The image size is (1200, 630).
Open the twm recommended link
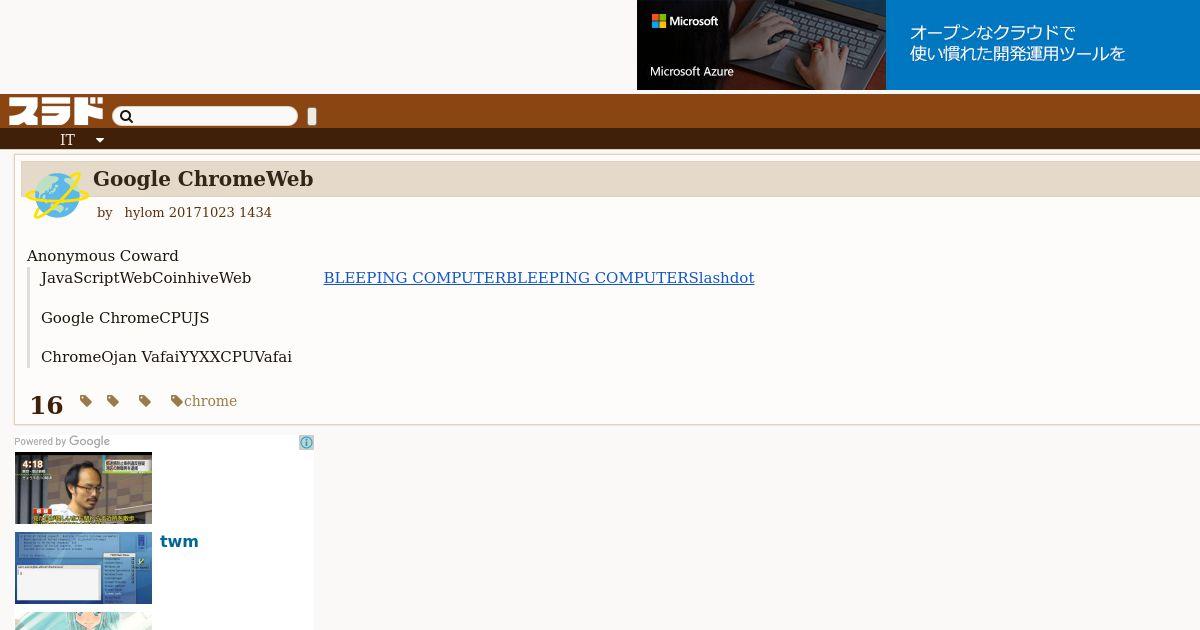pos(179,541)
